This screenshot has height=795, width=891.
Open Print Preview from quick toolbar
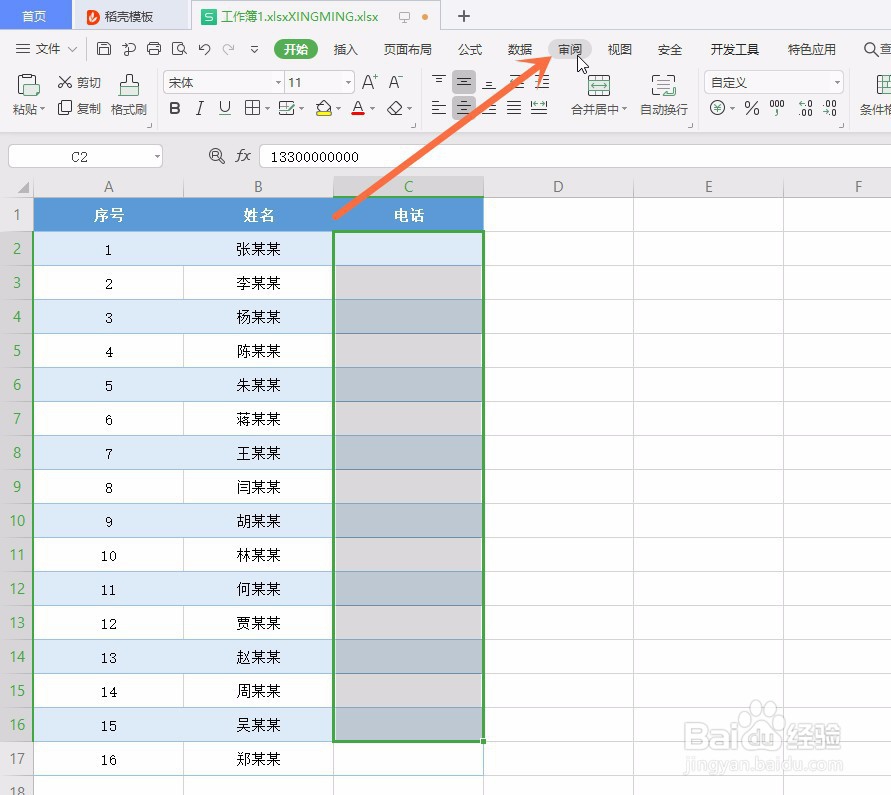point(179,49)
